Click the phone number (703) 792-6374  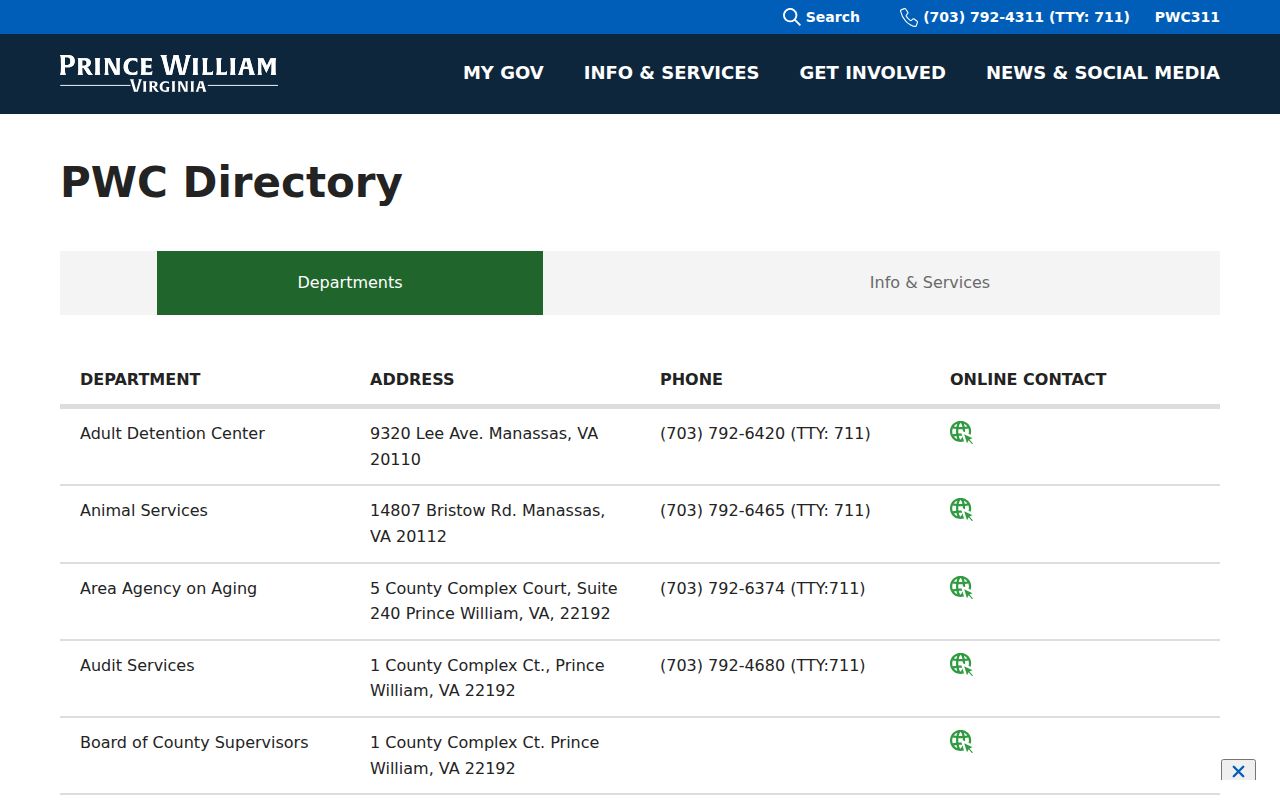[x=762, y=588]
